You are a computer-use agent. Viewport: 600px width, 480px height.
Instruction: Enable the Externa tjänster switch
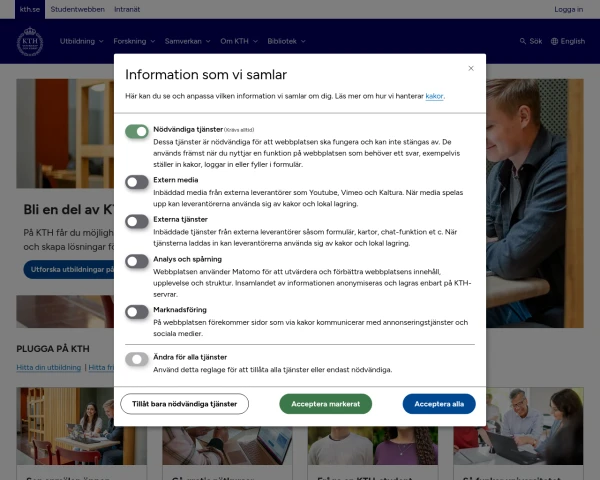(x=137, y=221)
